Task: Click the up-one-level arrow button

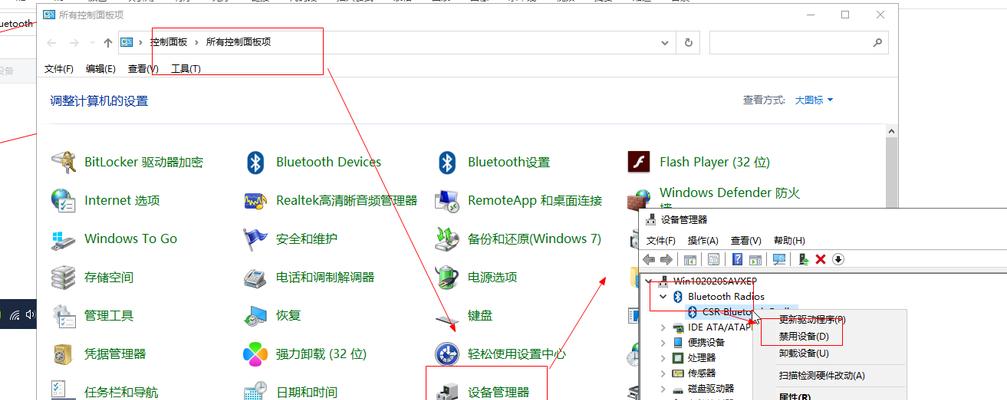Action: click(108, 43)
